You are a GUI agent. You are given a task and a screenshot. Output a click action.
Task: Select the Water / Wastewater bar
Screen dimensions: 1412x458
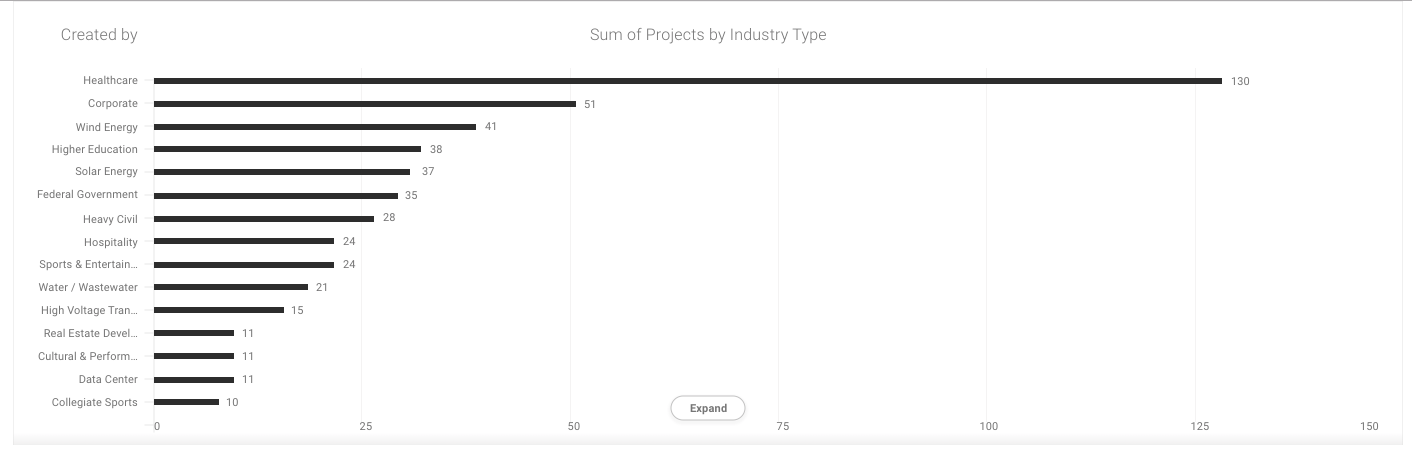pos(230,287)
